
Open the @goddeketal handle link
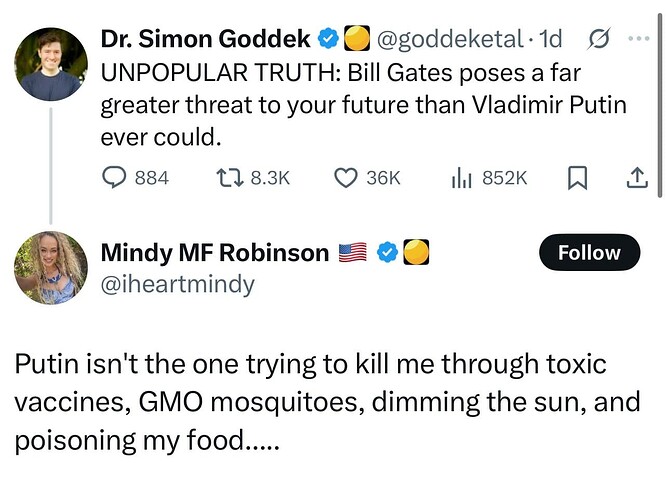[x=450, y=39]
